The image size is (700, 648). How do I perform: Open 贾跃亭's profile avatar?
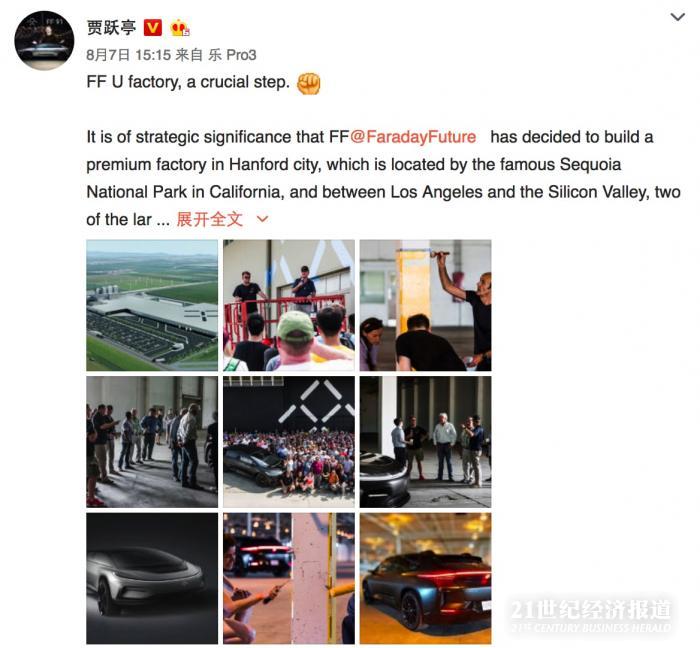point(44,41)
